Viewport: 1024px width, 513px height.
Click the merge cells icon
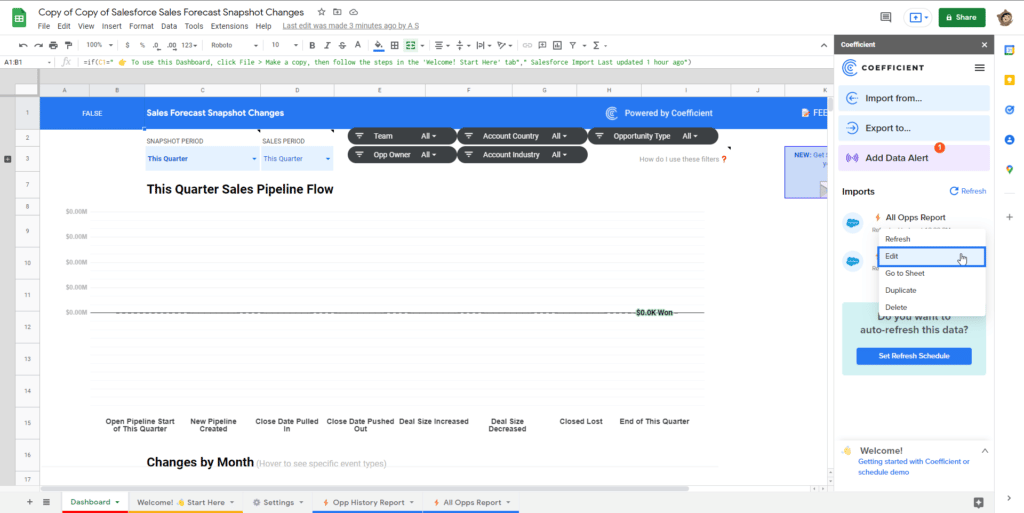pos(410,45)
